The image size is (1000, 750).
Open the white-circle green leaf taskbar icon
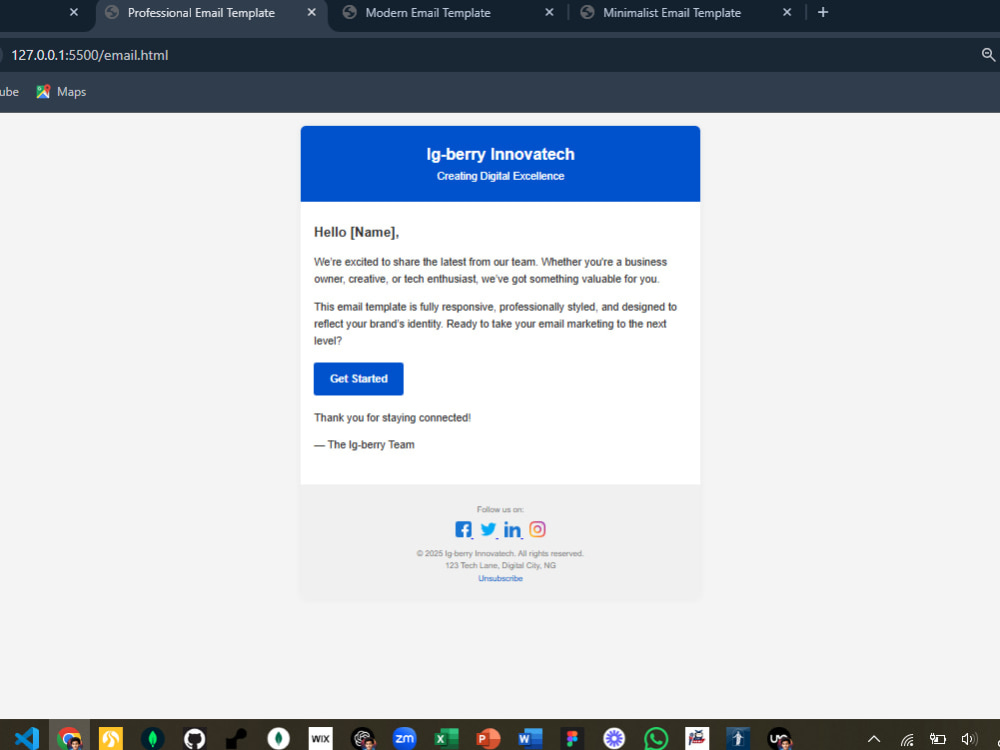(x=278, y=739)
